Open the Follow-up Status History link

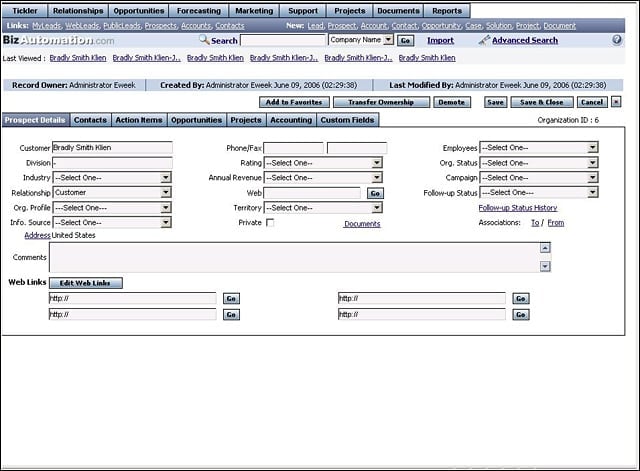[x=518, y=208]
